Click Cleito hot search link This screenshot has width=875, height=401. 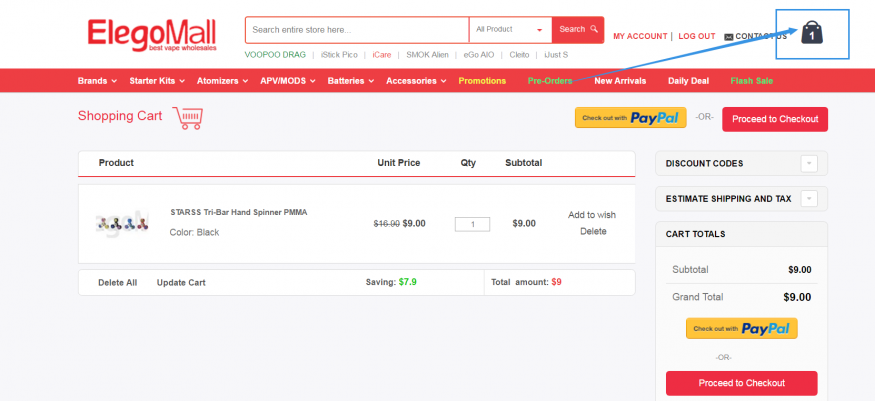pos(519,55)
